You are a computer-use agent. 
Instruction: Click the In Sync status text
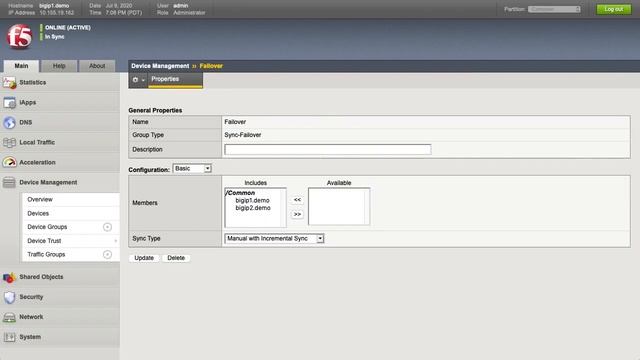point(55,37)
